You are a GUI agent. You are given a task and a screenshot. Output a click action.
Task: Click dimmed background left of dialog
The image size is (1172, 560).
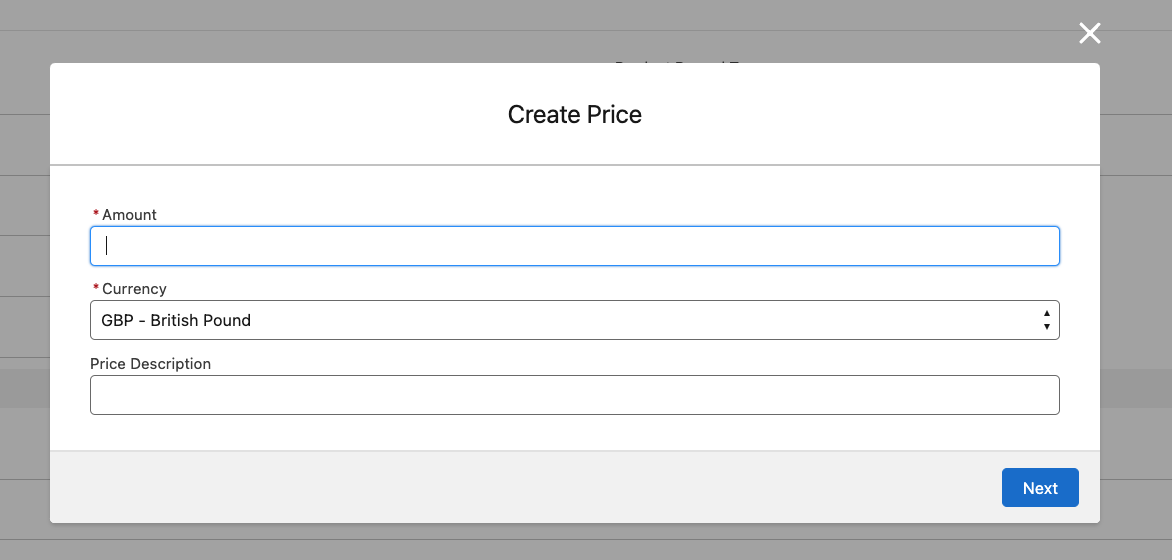click(24, 300)
